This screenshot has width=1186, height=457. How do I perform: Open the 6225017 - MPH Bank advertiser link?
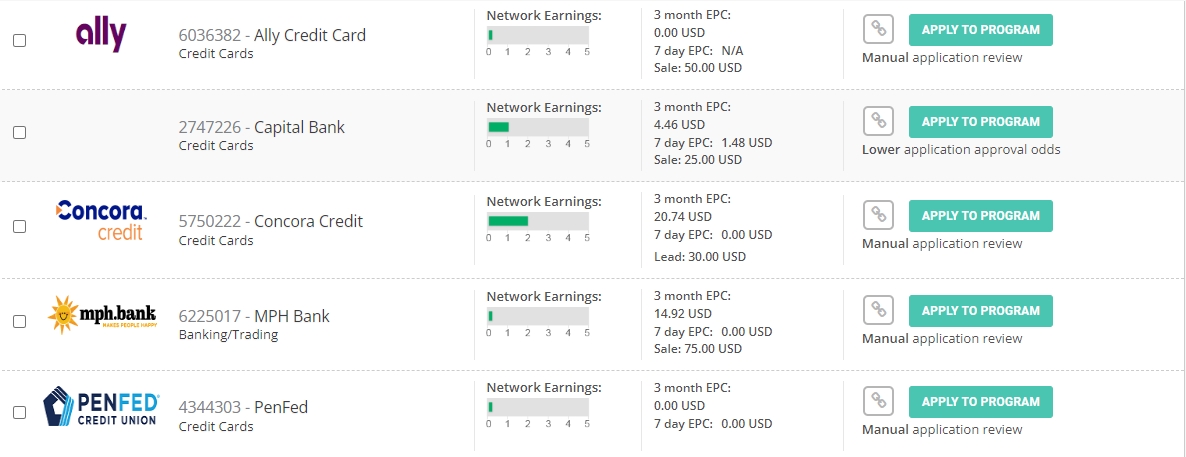tap(254, 316)
